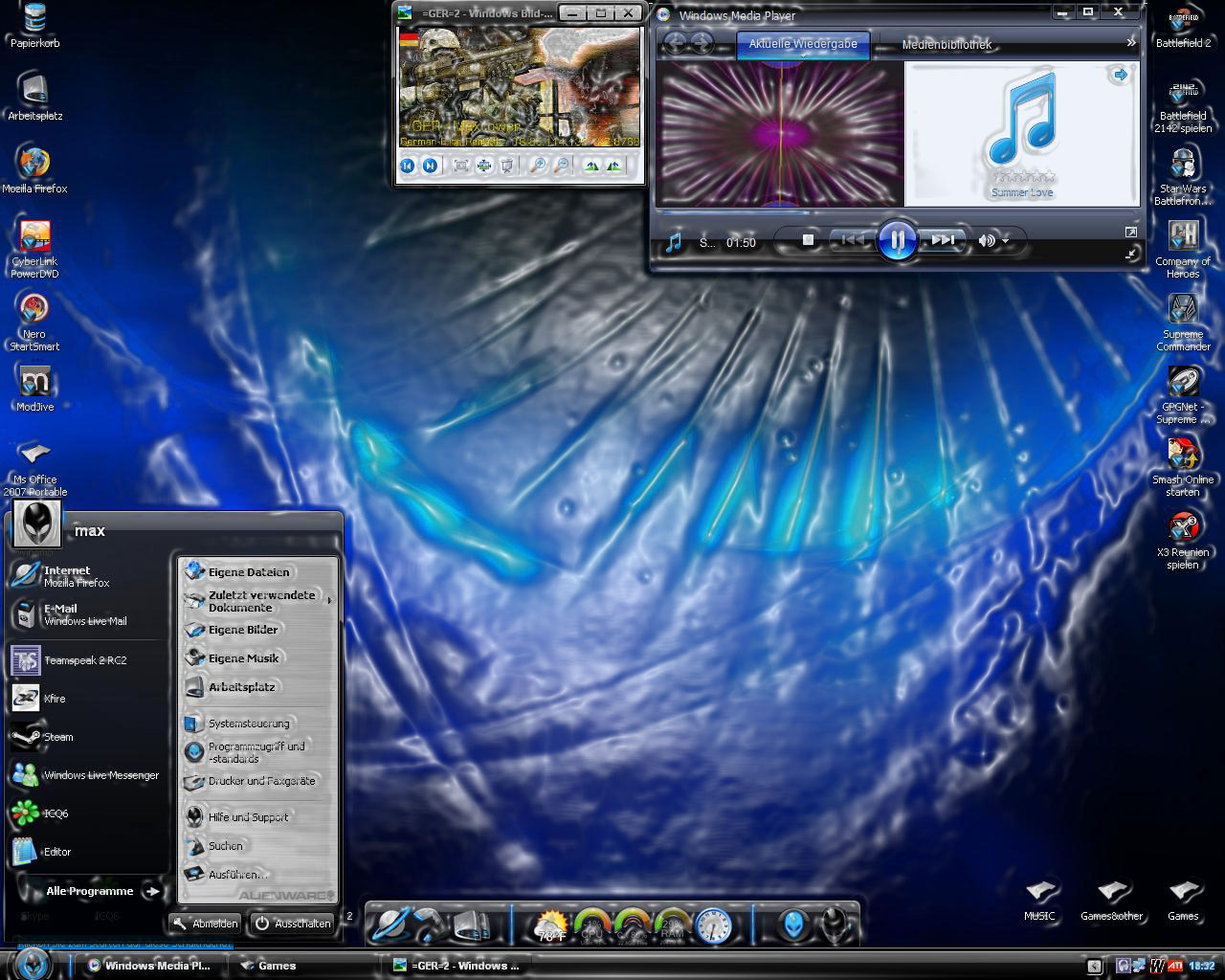Screen dimensions: 1225x980
Task: Expand Zuletzt verwendete Dokumente submenu
Action: pyautogui.click(x=258, y=601)
